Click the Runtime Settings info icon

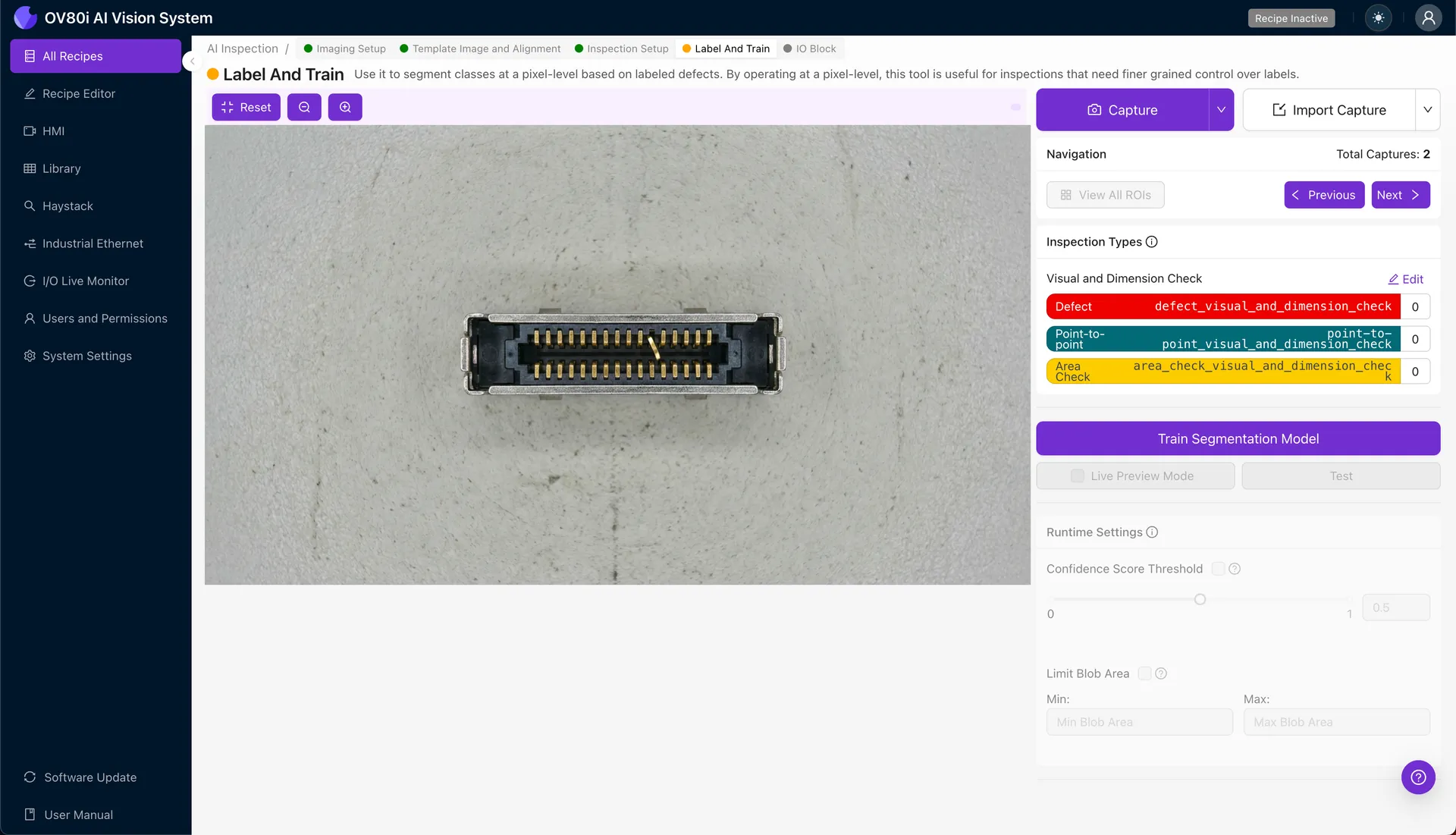pyautogui.click(x=1152, y=532)
